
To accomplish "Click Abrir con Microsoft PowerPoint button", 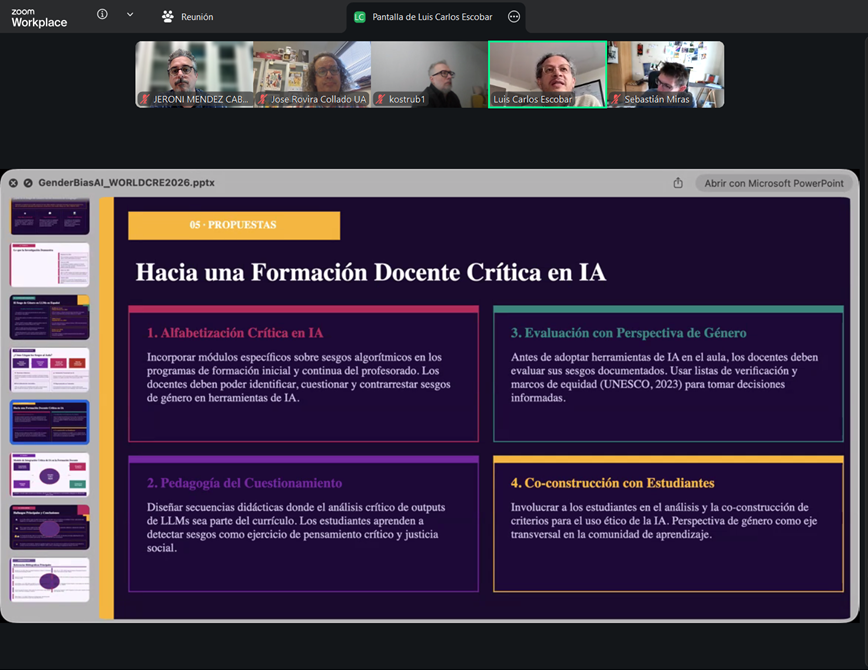I will tap(774, 183).
